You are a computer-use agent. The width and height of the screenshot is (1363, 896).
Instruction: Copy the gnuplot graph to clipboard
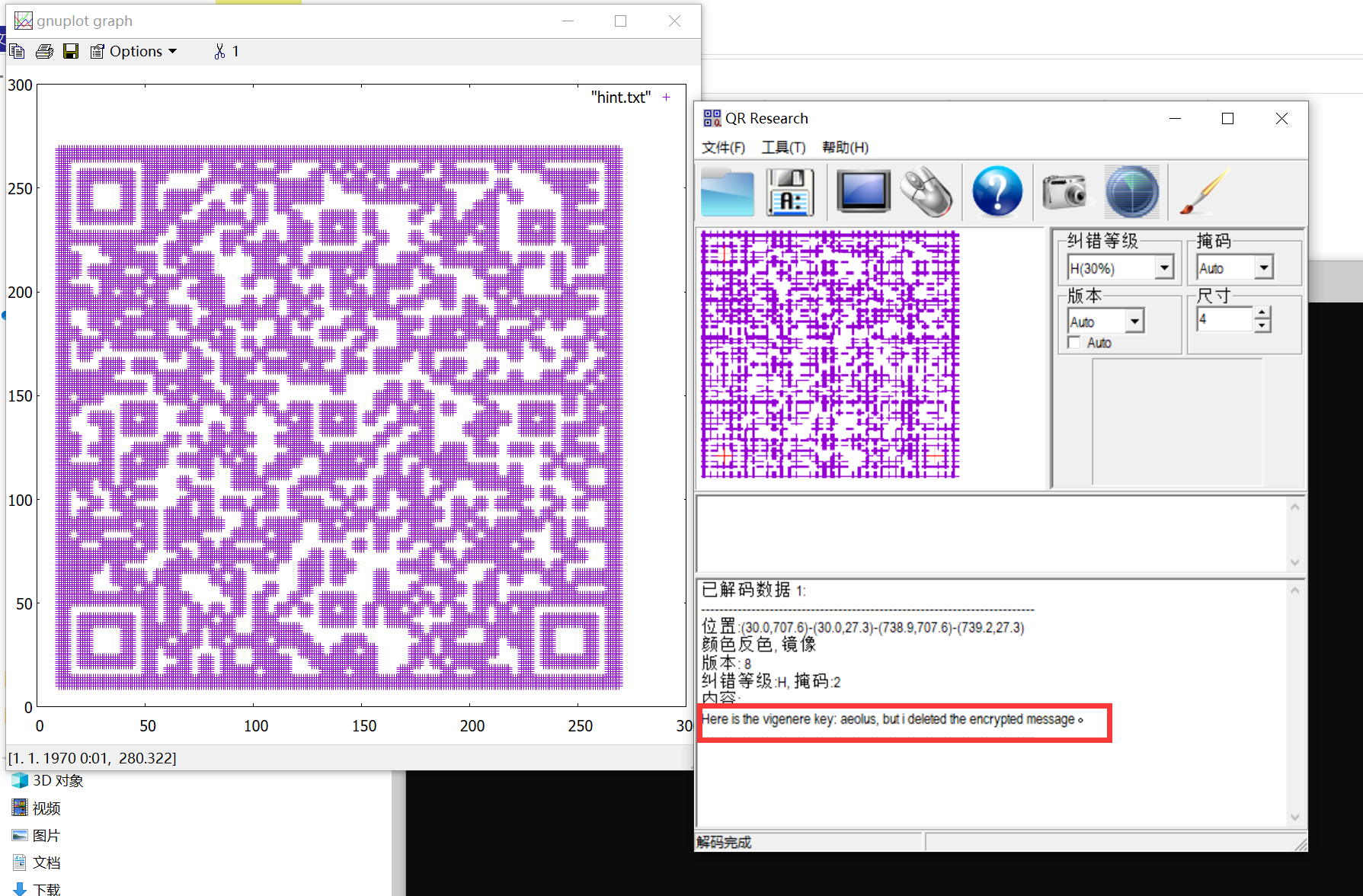[17, 51]
